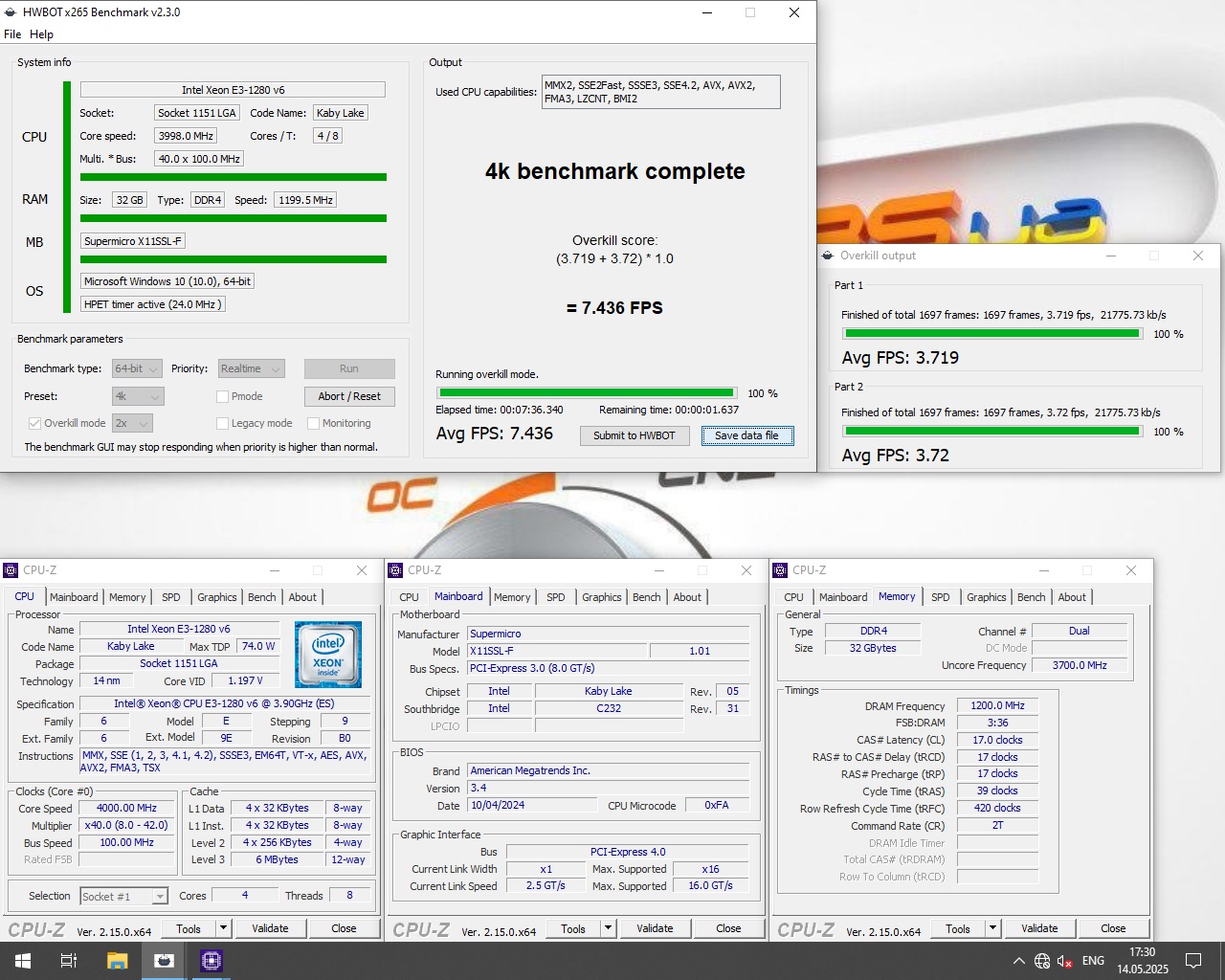Click the muted volume tray icon
The image size is (1225, 980).
(x=1065, y=961)
